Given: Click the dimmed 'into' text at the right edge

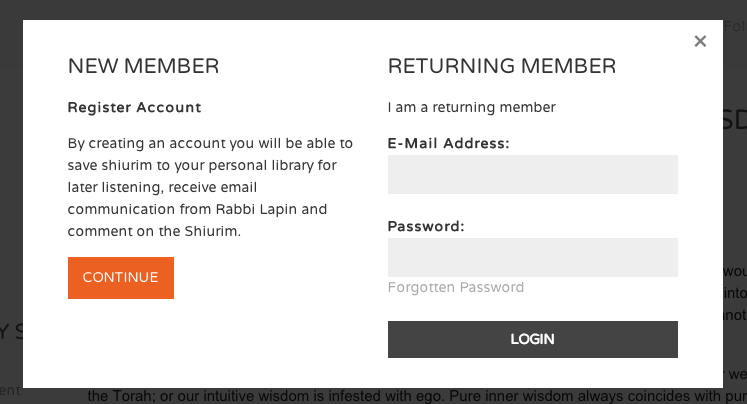Looking at the screenshot, I should point(735,293).
